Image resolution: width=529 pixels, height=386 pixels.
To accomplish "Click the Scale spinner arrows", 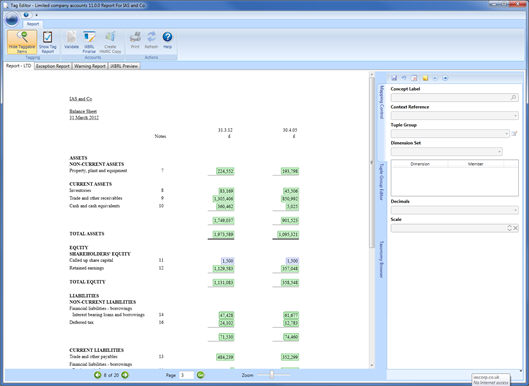I will click(x=509, y=228).
